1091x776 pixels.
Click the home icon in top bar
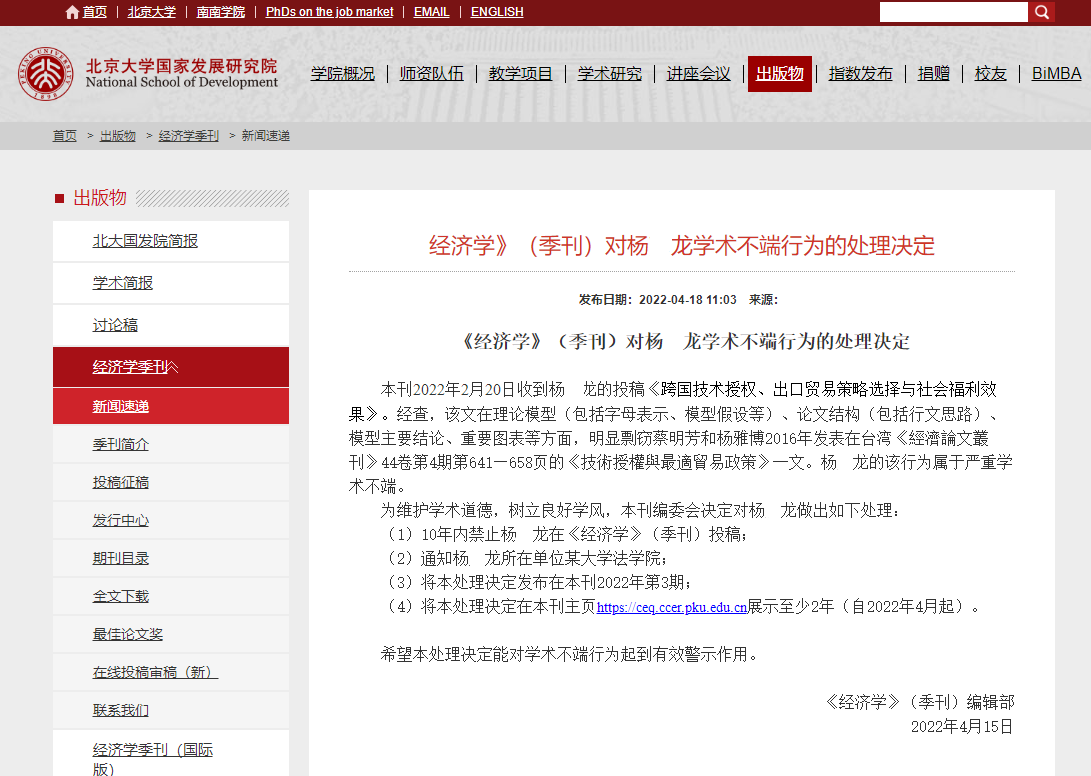pyautogui.click(x=72, y=12)
